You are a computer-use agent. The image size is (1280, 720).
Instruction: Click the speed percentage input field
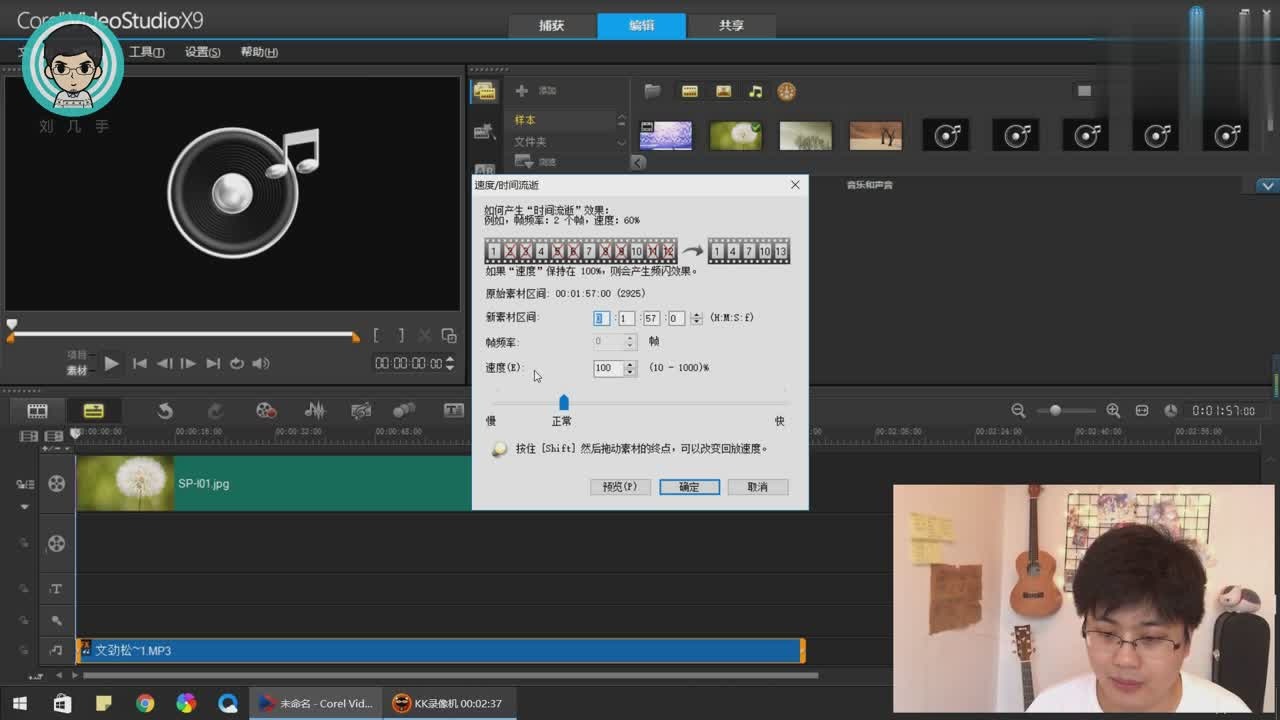click(608, 368)
